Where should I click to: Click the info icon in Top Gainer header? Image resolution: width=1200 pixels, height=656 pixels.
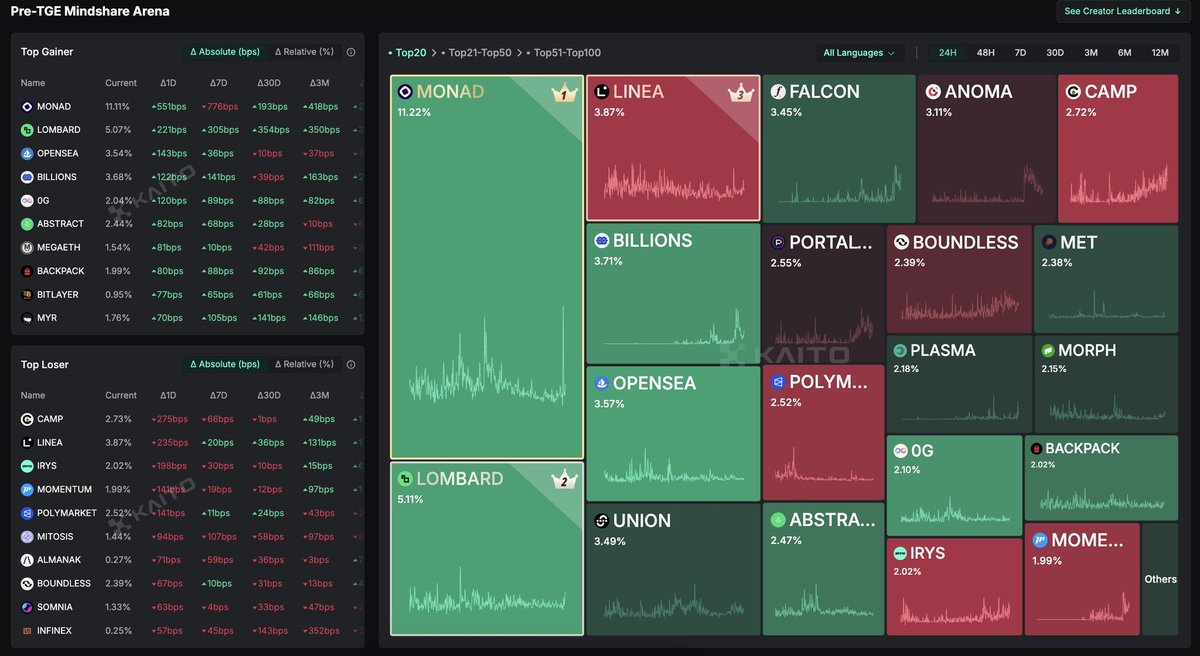351,53
